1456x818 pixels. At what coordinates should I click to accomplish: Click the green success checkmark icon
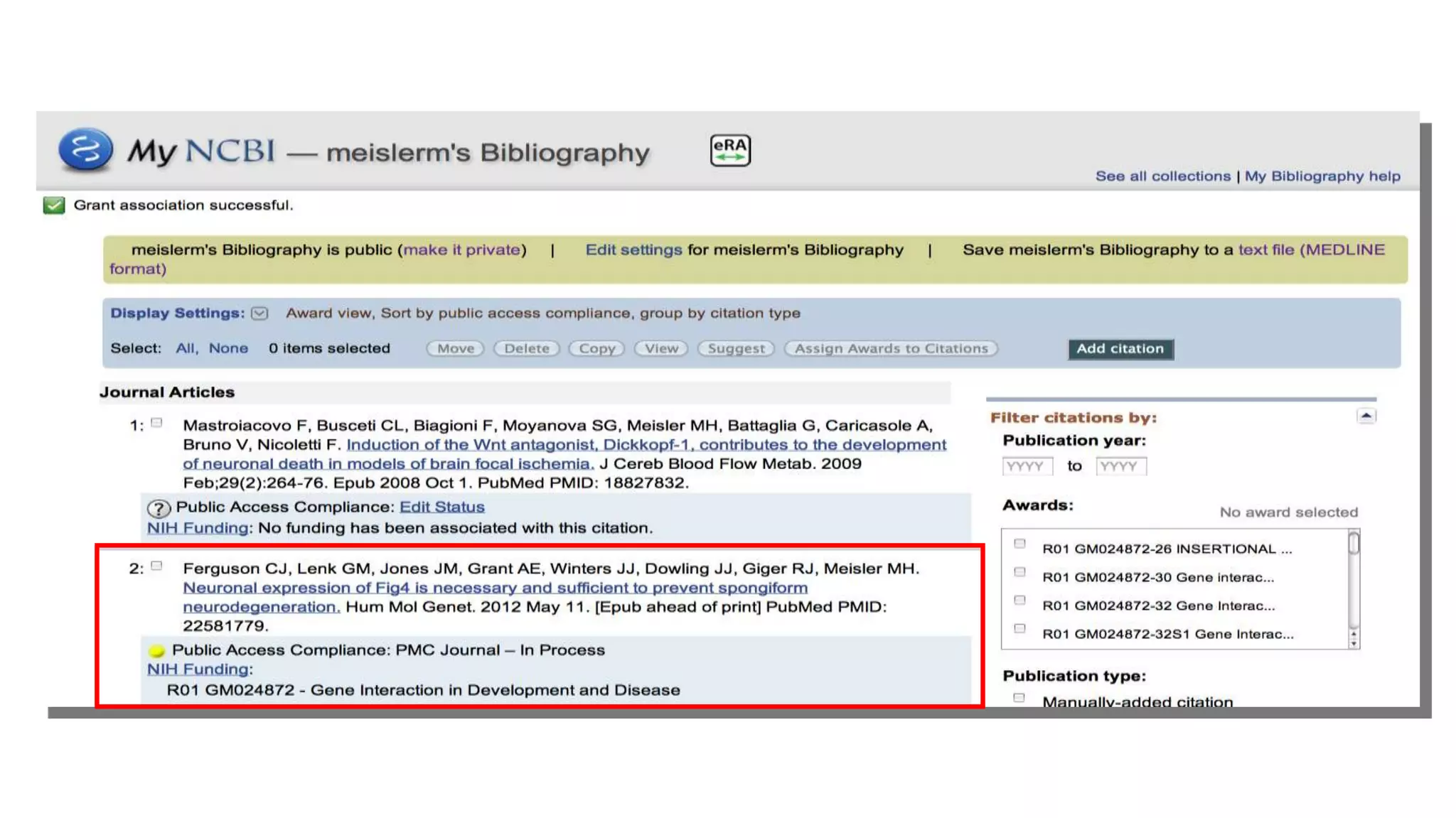pos(54,205)
